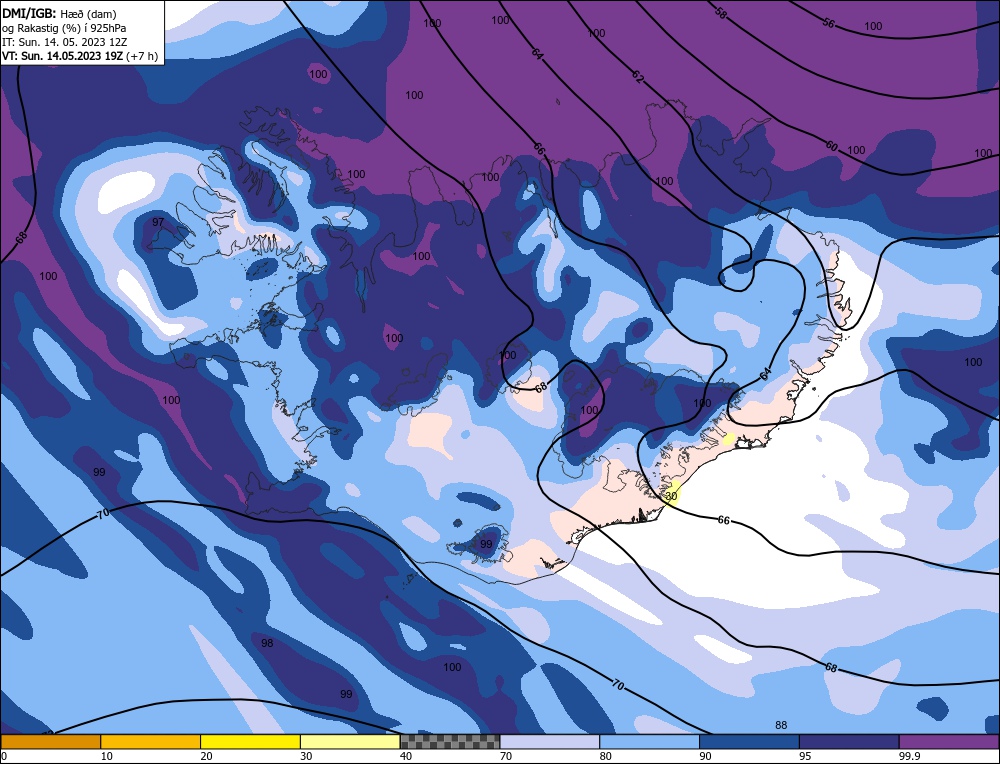Click the '10' legend tick label

[106, 756]
